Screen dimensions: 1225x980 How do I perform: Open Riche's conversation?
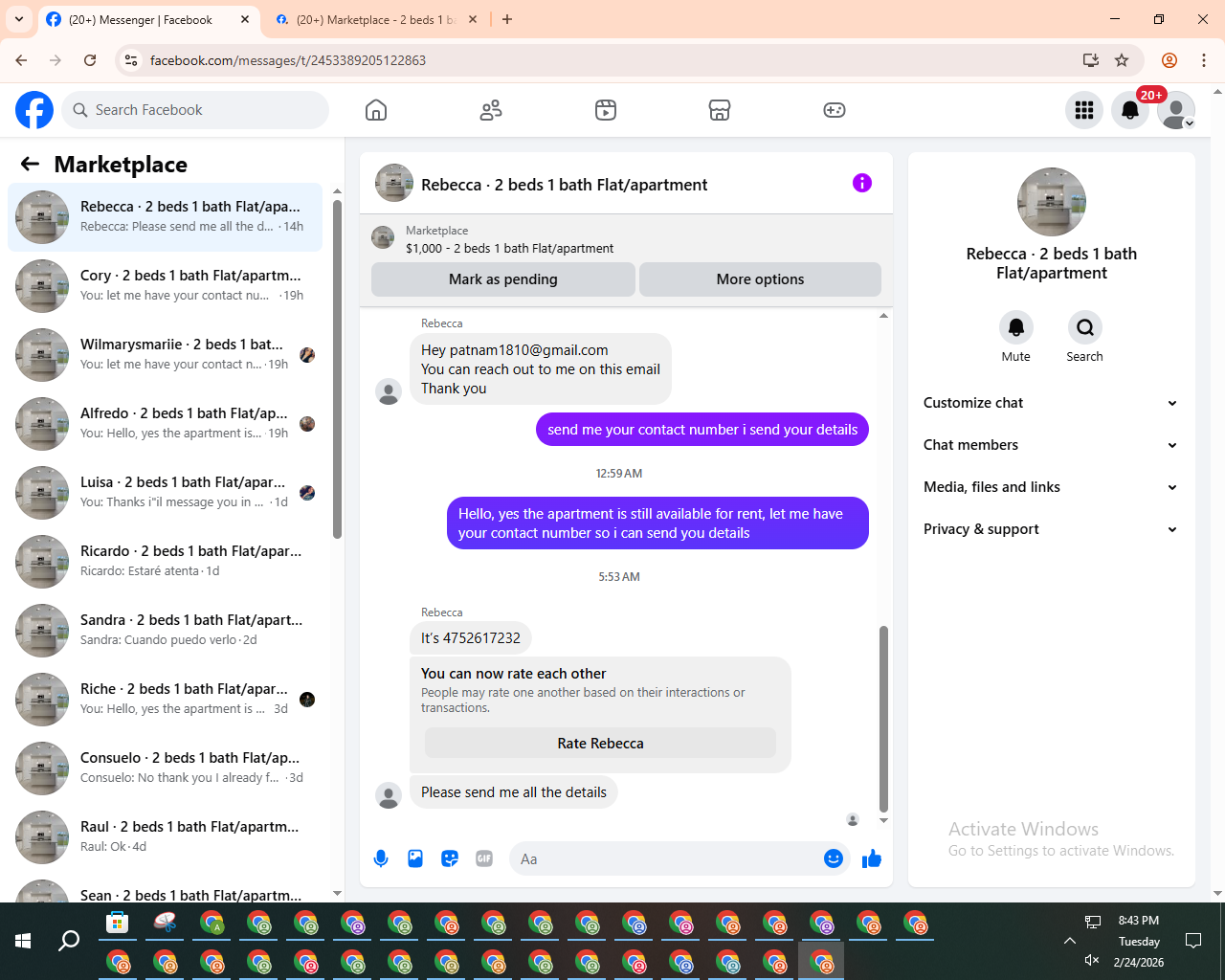165,699
